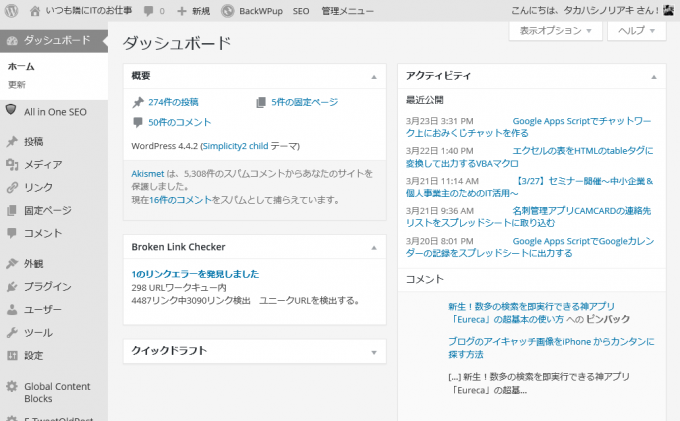Open 管理メニュー in the admin bar
The width and height of the screenshot is (680, 421).
(347, 11)
